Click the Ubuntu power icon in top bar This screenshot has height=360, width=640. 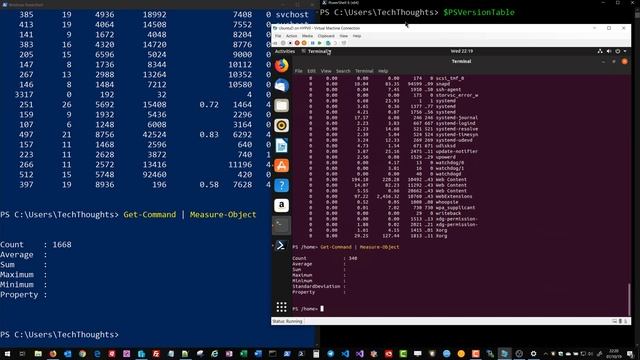tap(618, 51)
